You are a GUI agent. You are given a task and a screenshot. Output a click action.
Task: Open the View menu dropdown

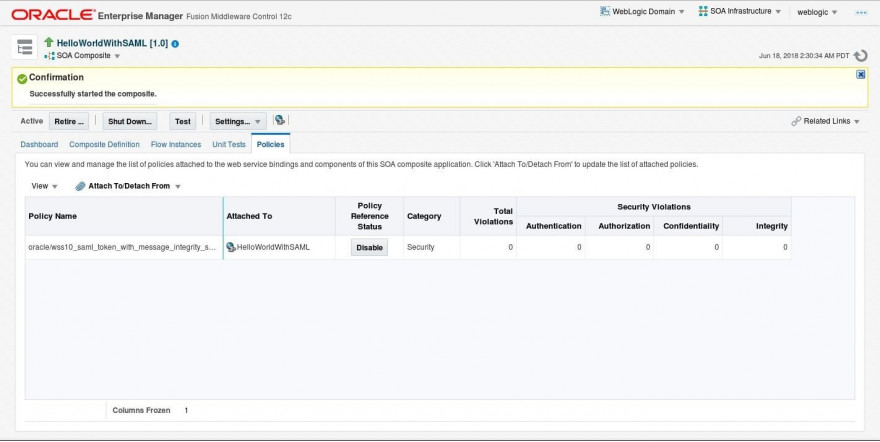click(x=44, y=186)
